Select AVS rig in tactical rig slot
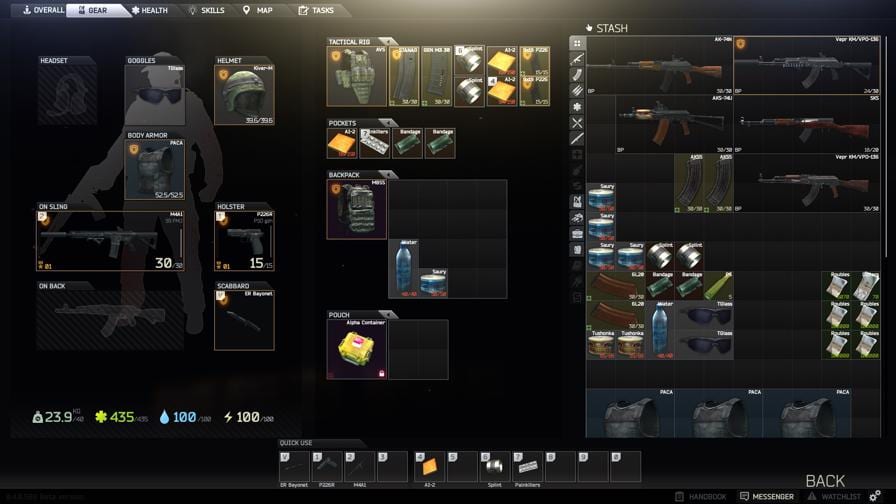The width and height of the screenshot is (896, 504). tap(357, 77)
